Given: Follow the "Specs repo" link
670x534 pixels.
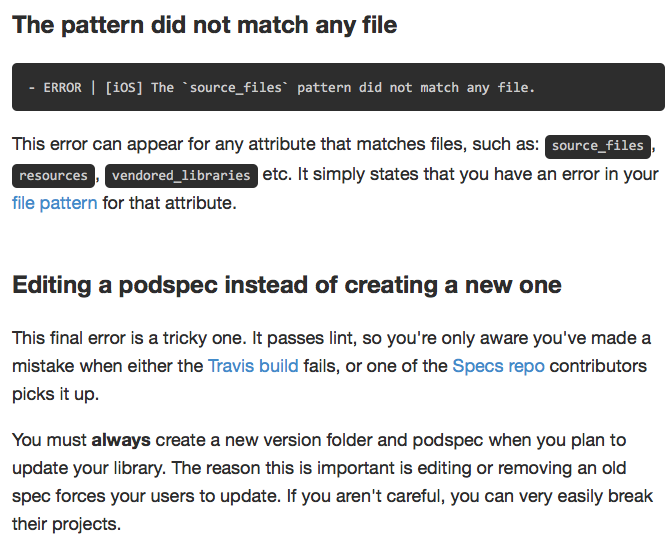Looking at the screenshot, I should coord(498,367).
